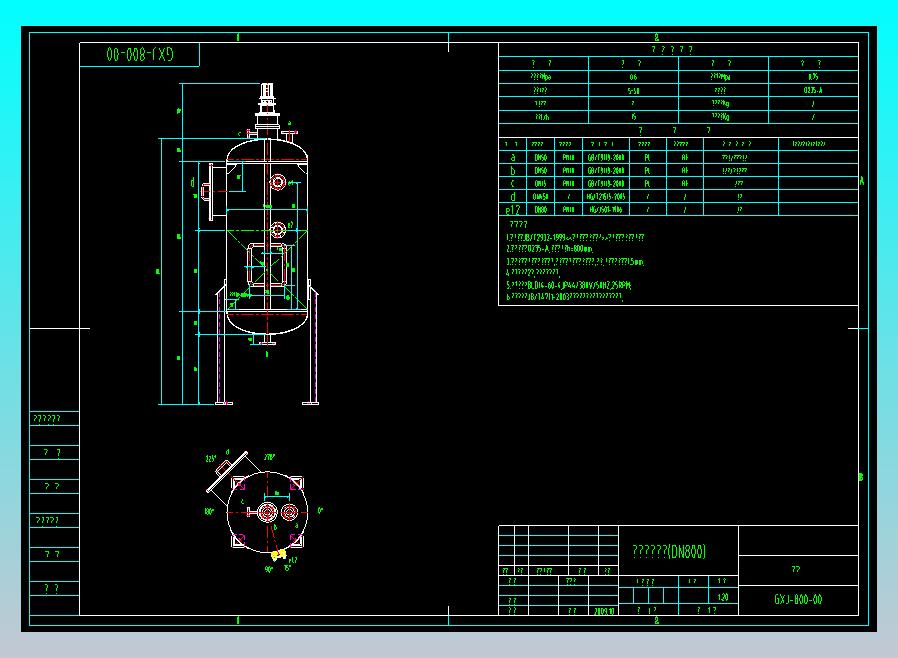
Task: Select technical note line 1 citing JB/T2932-1999
Action: pos(574,237)
